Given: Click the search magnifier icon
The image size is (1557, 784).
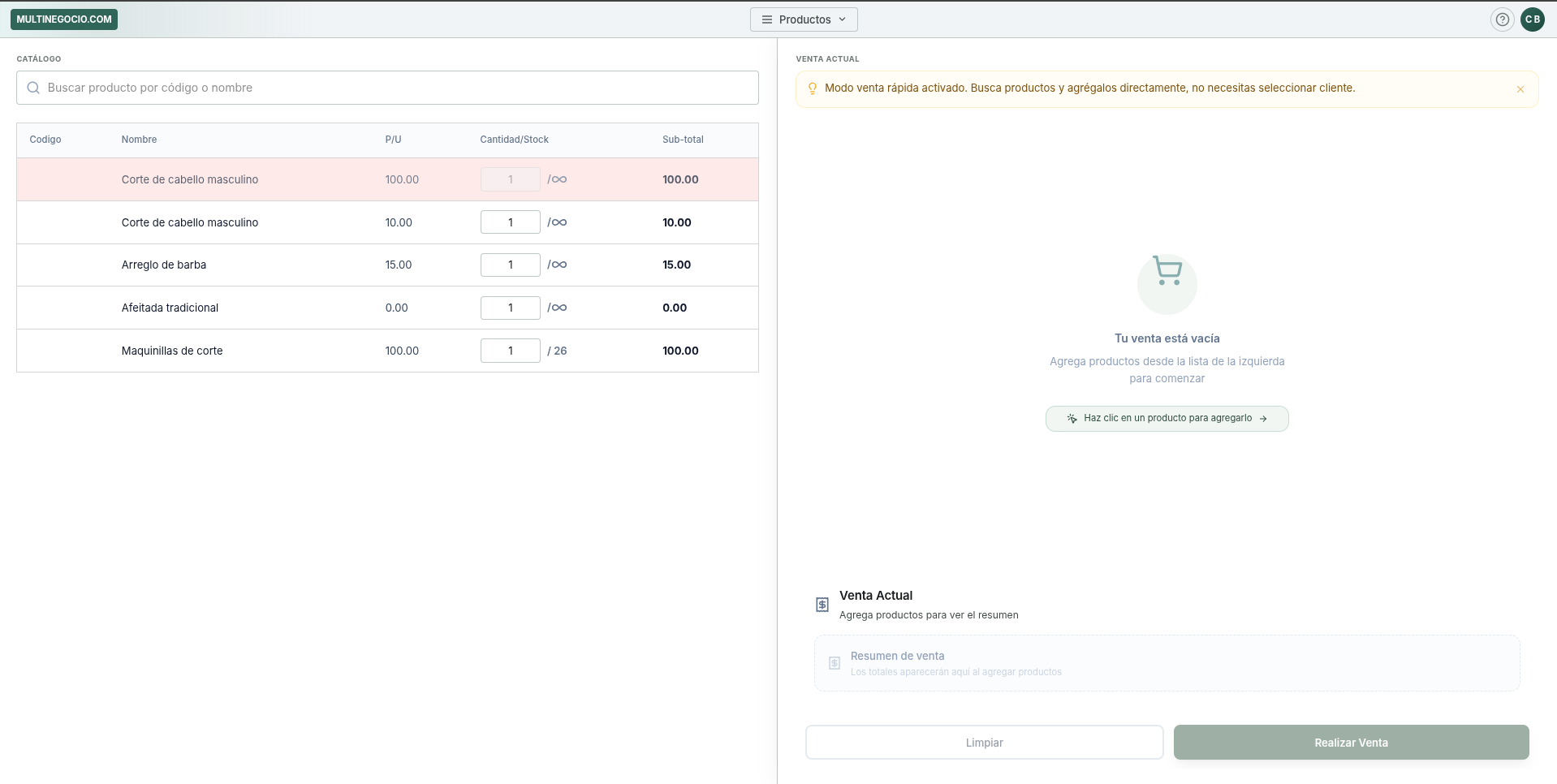Looking at the screenshot, I should pos(32,88).
